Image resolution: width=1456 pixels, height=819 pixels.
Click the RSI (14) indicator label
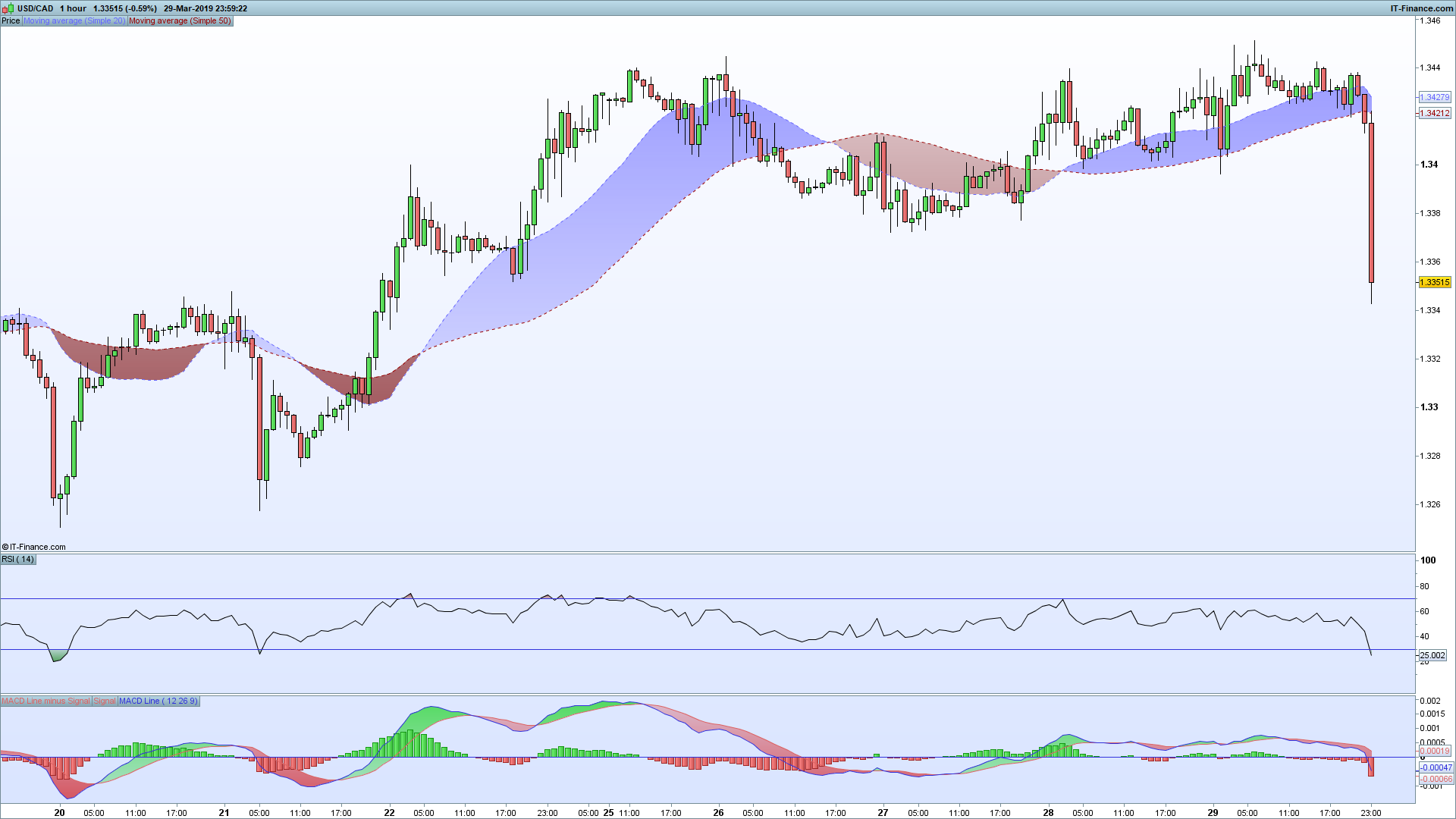coord(17,560)
